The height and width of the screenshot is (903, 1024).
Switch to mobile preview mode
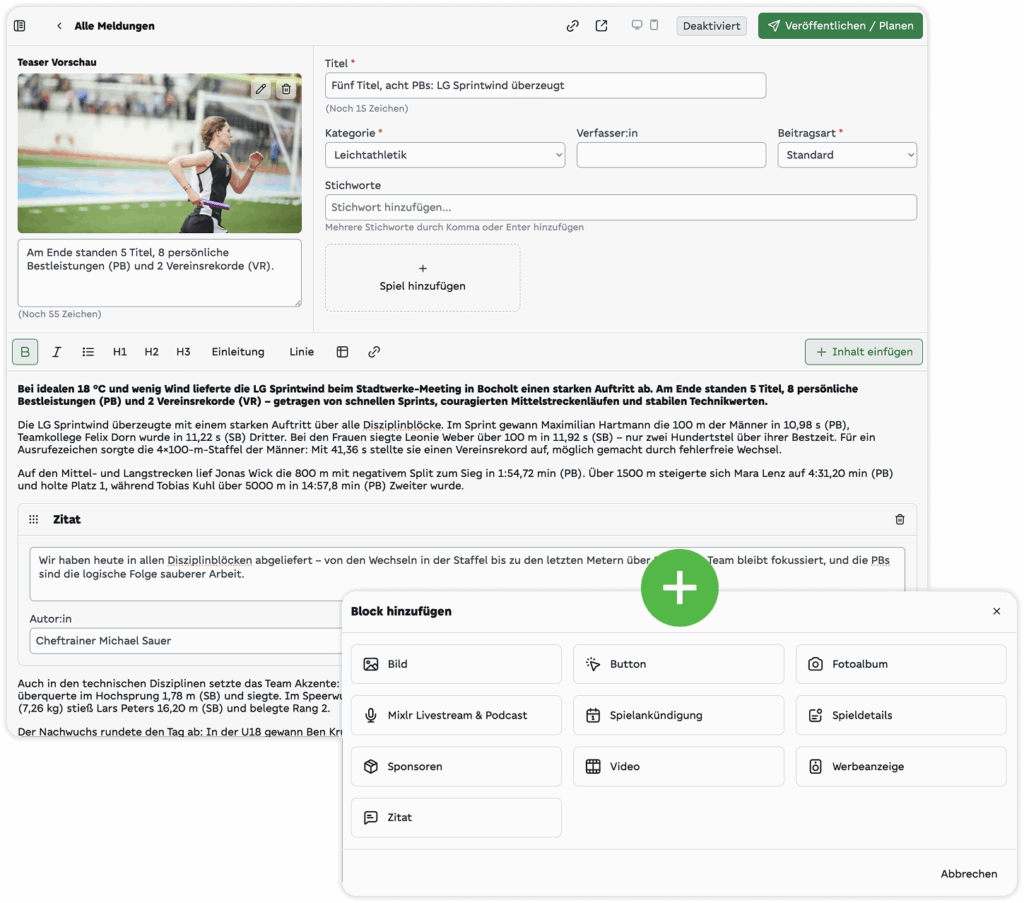click(654, 25)
